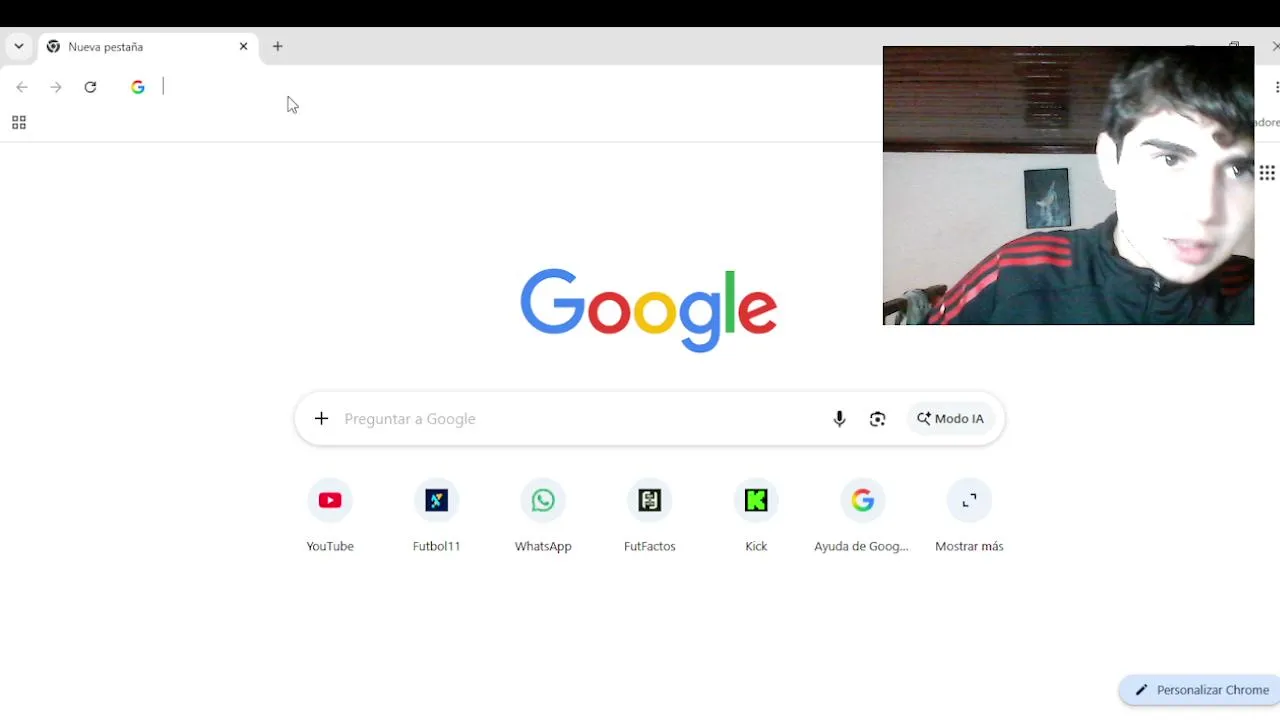Open the YouTube shortcut
Viewport: 1280px width, 720px height.
(x=330, y=517)
